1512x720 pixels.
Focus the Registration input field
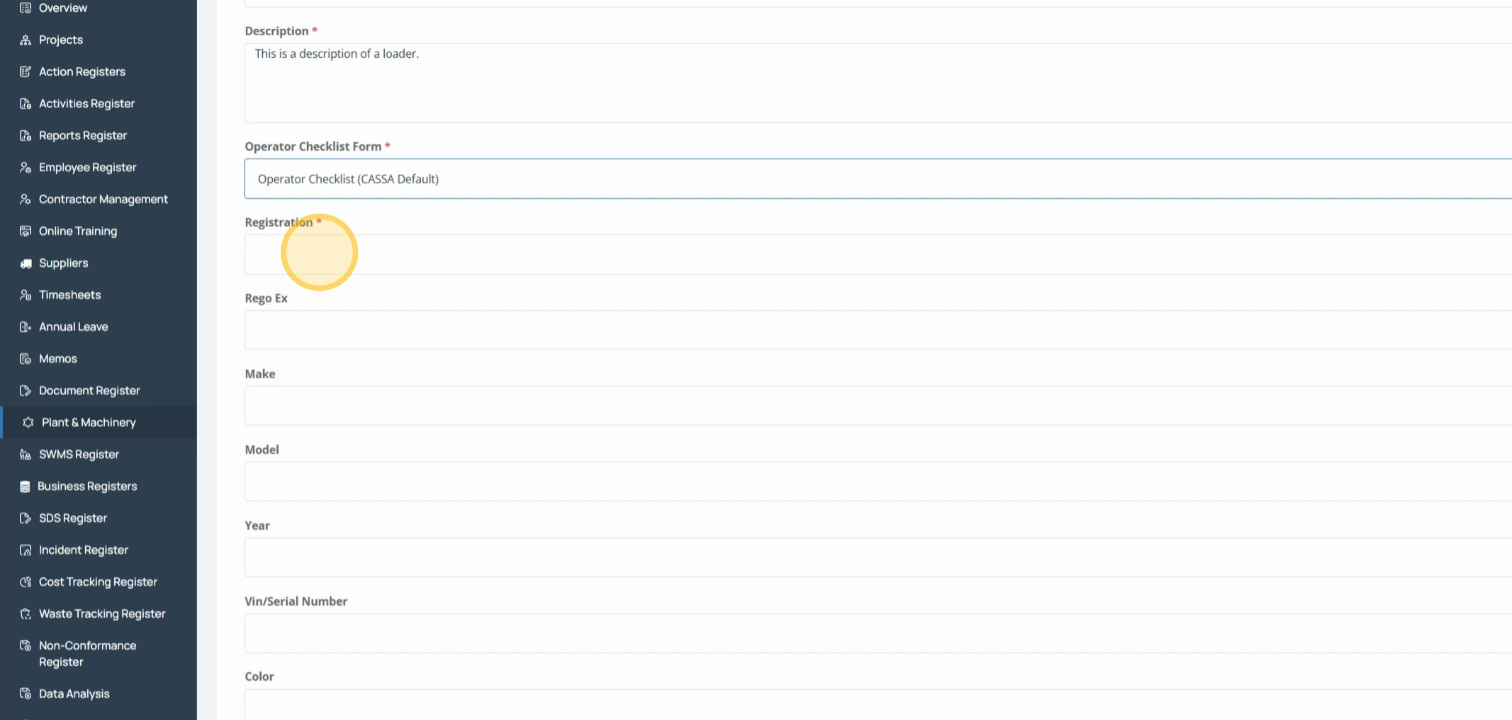coord(878,255)
